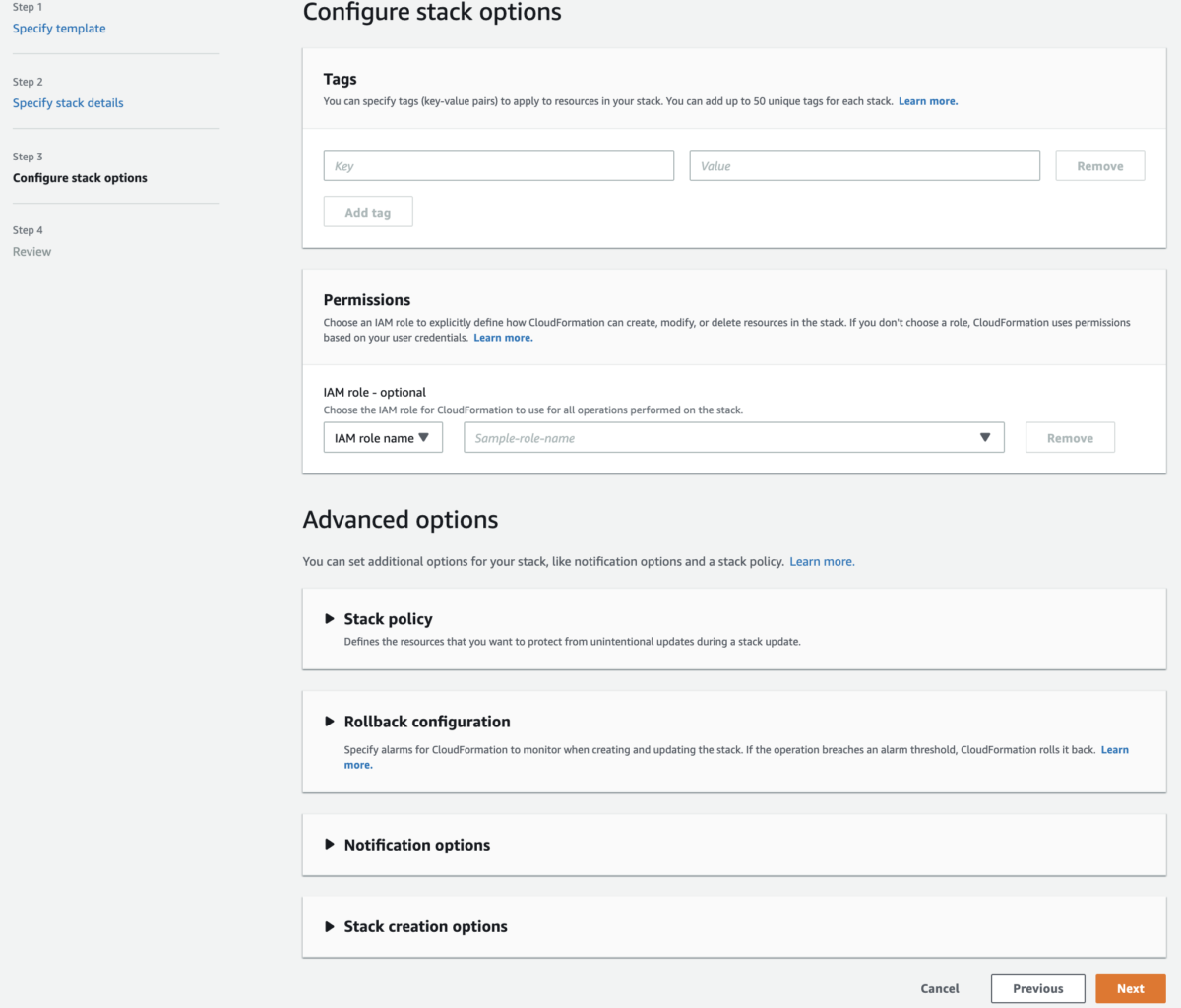Remove the selected IAM role
The width and height of the screenshot is (1181, 1008).
tap(1070, 438)
